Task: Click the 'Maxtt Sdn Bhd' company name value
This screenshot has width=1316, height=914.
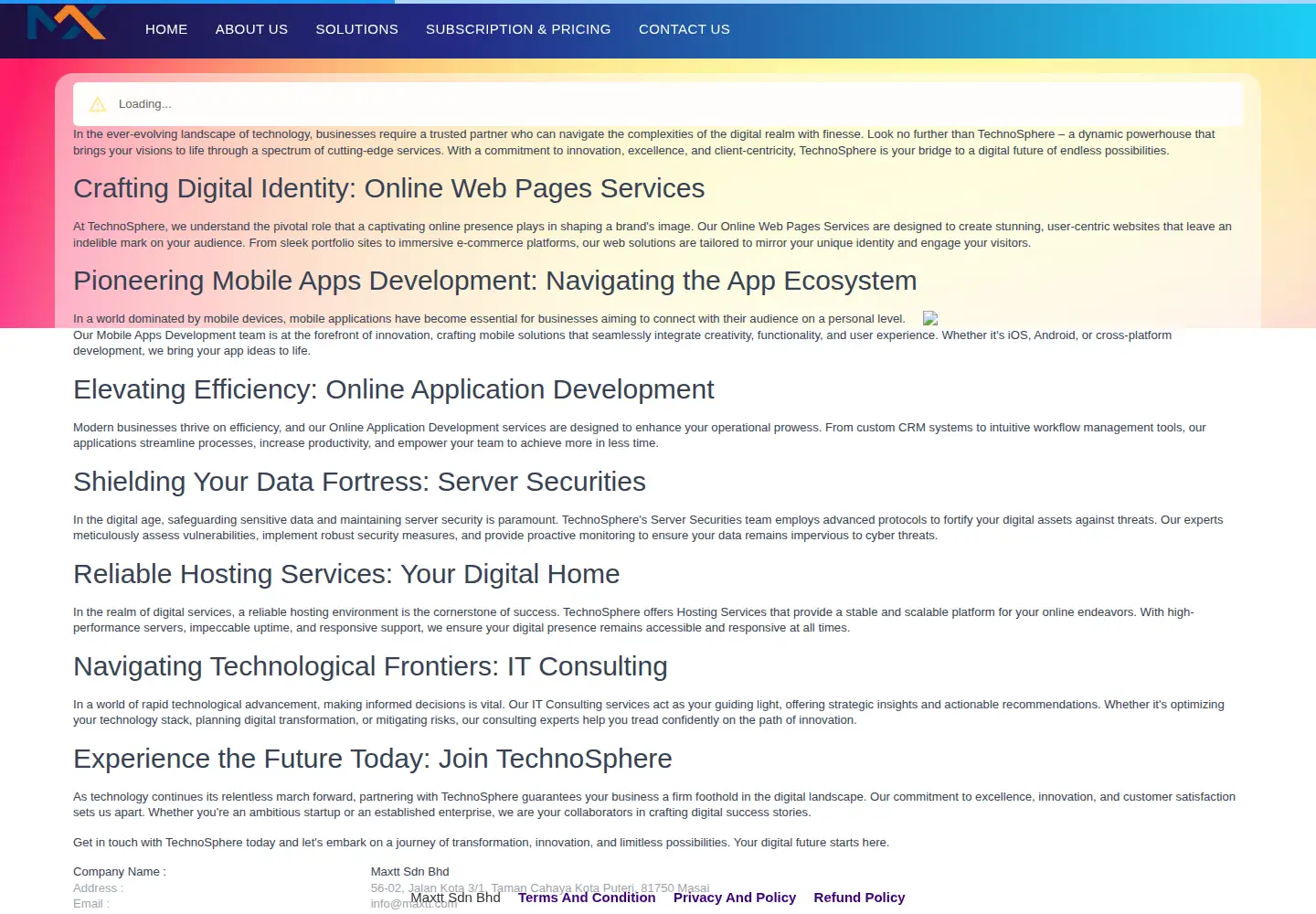Action: click(x=410, y=872)
